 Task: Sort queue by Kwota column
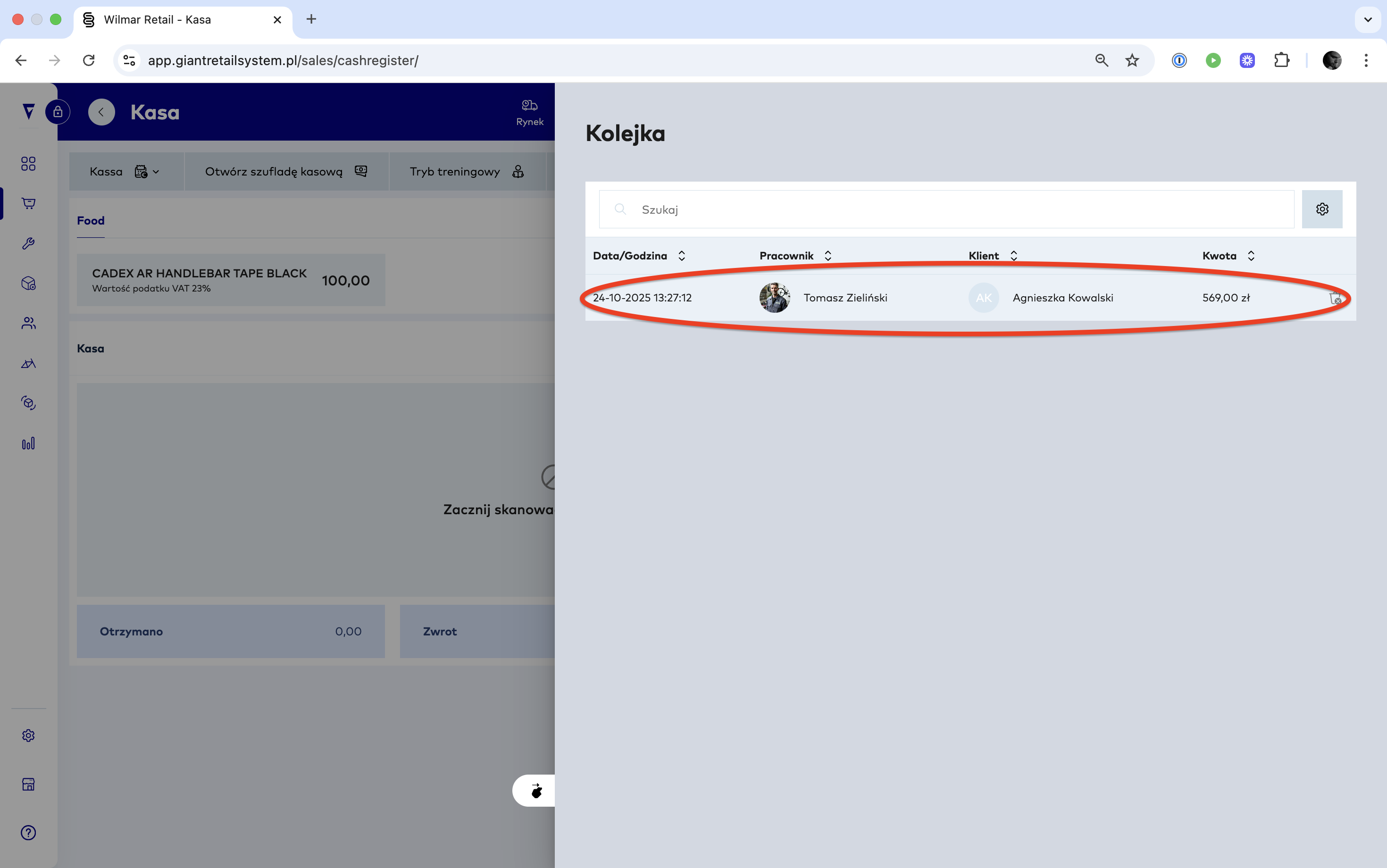click(x=1250, y=256)
